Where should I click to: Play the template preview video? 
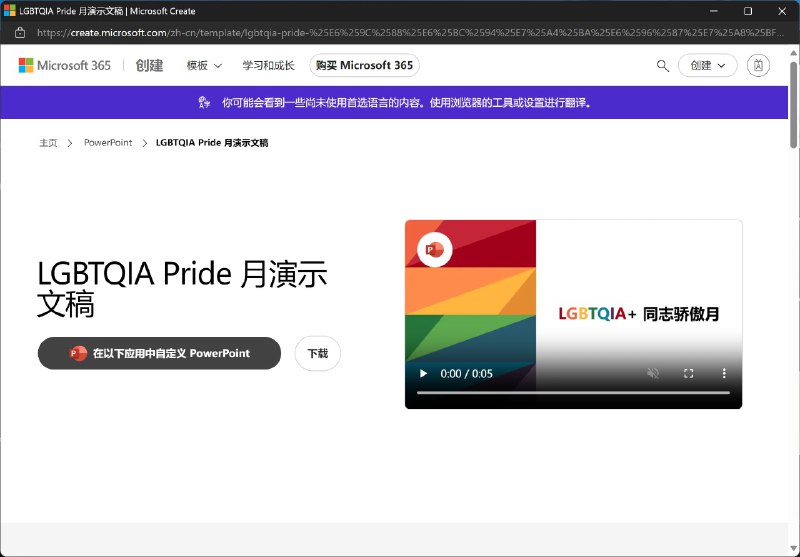point(423,374)
